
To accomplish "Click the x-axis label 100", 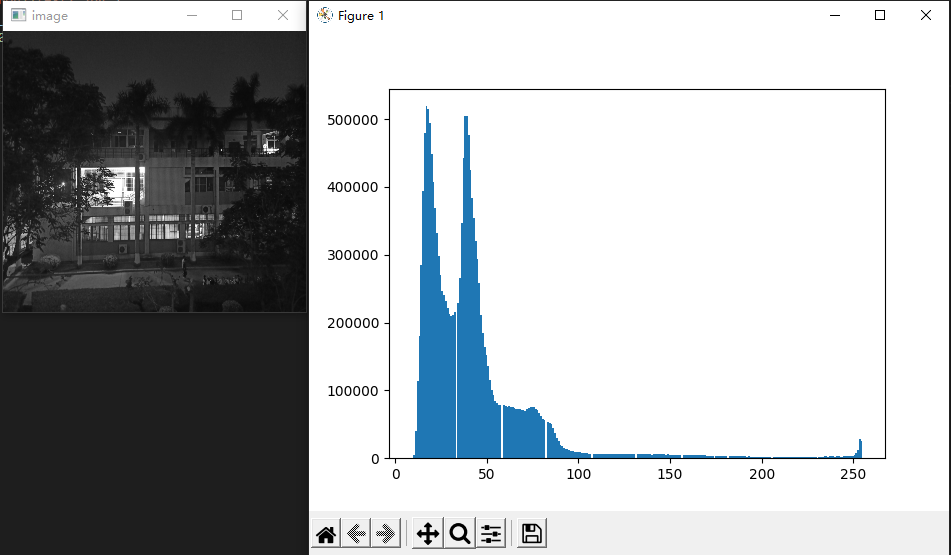I will click(x=578, y=474).
